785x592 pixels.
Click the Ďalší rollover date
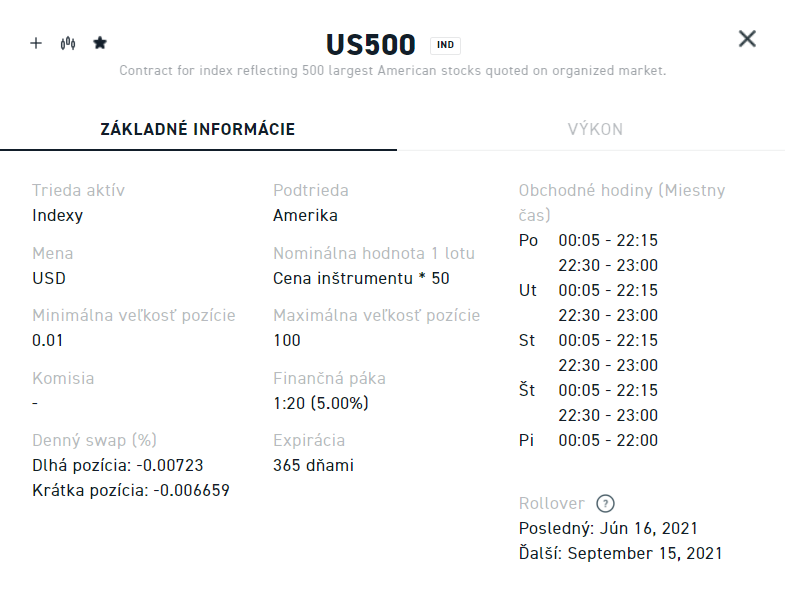click(x=620, y=553)
